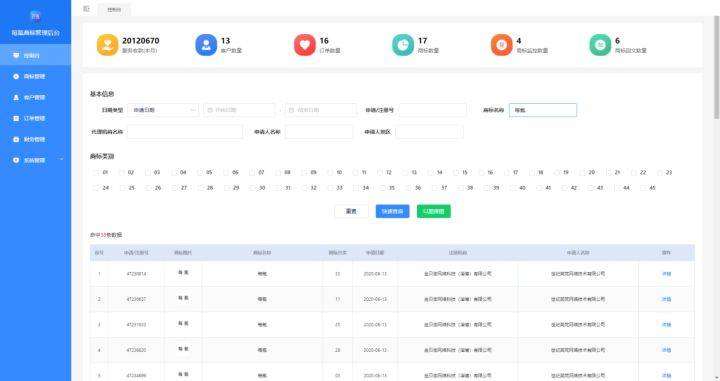Click the sidebar collapse icon beside the top tab

point(86,9)
